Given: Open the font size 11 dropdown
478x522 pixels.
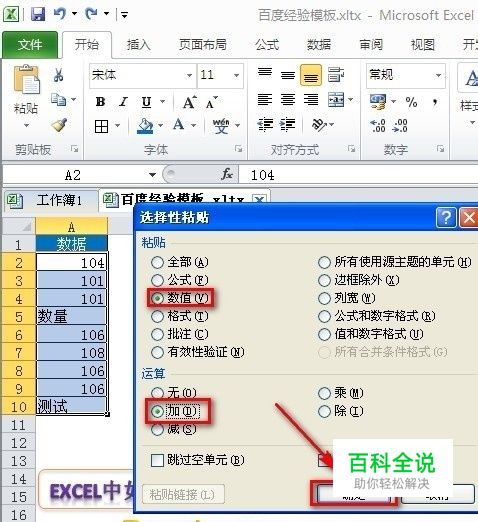Looking at the screenshot, I should point(236,75).
